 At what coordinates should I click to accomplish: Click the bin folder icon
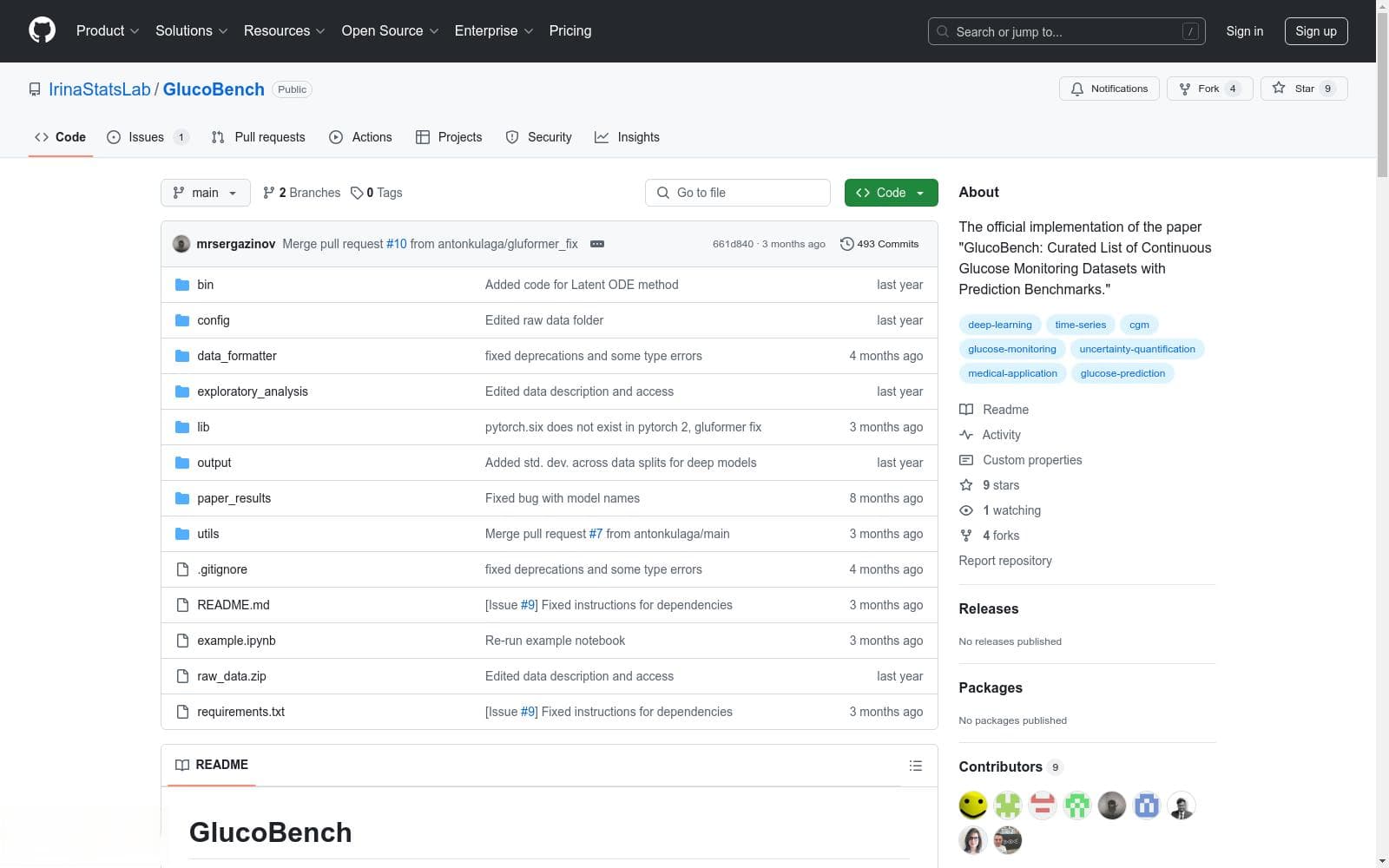click(x=182, y=285)
